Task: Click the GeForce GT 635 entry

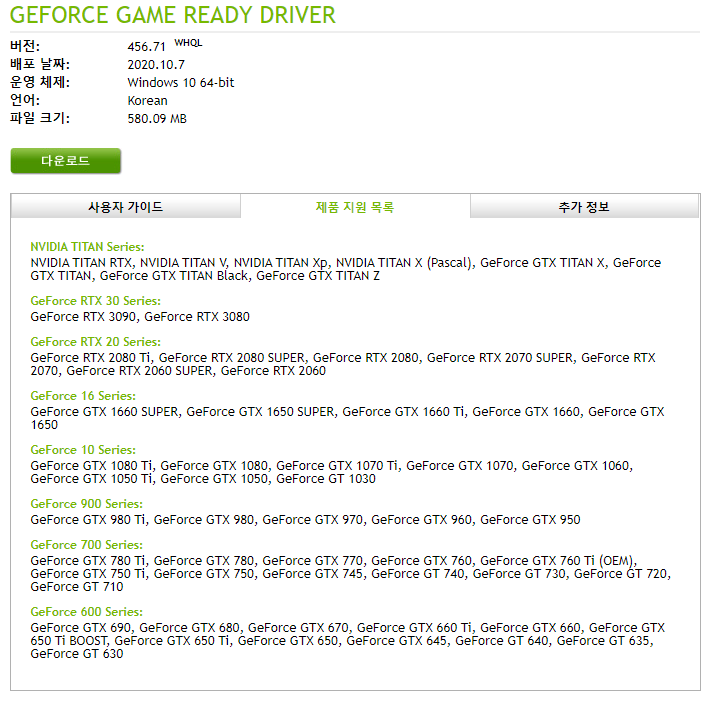Action: [603, 641]
